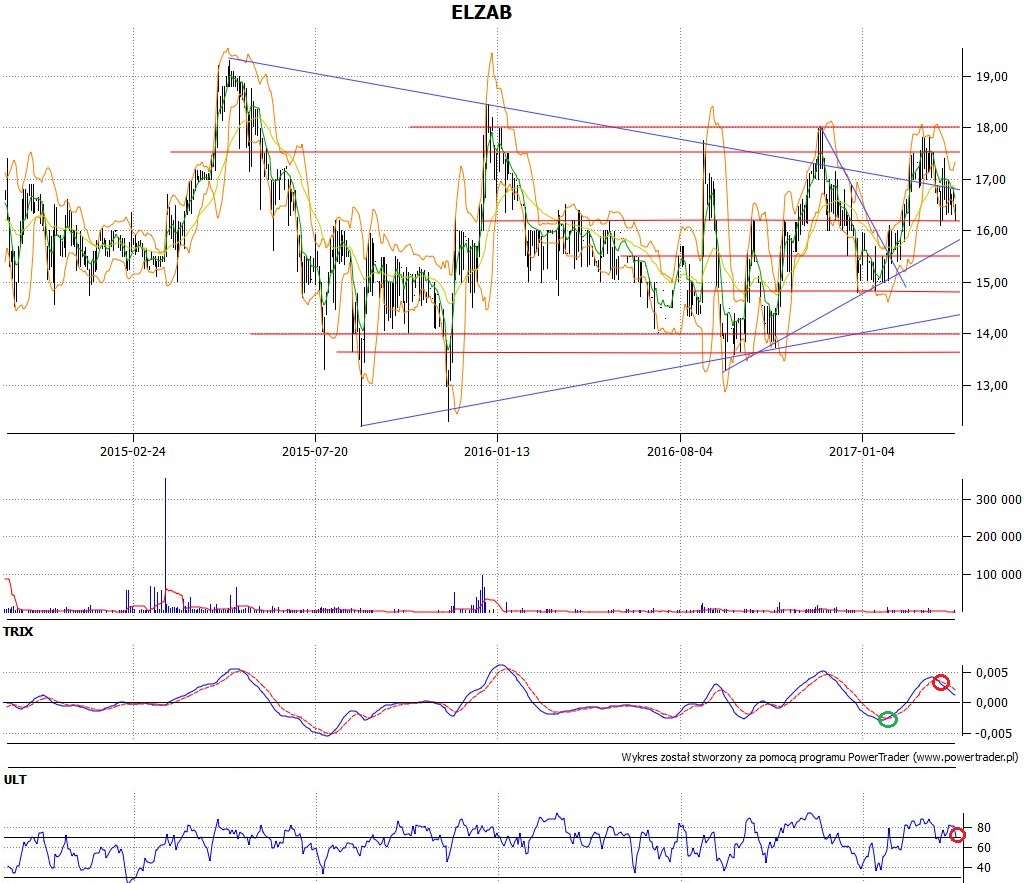Viewport: 1024px width, 883px height.
Task: Click the ULT indicator label
Action: click(x=15, y=779)
